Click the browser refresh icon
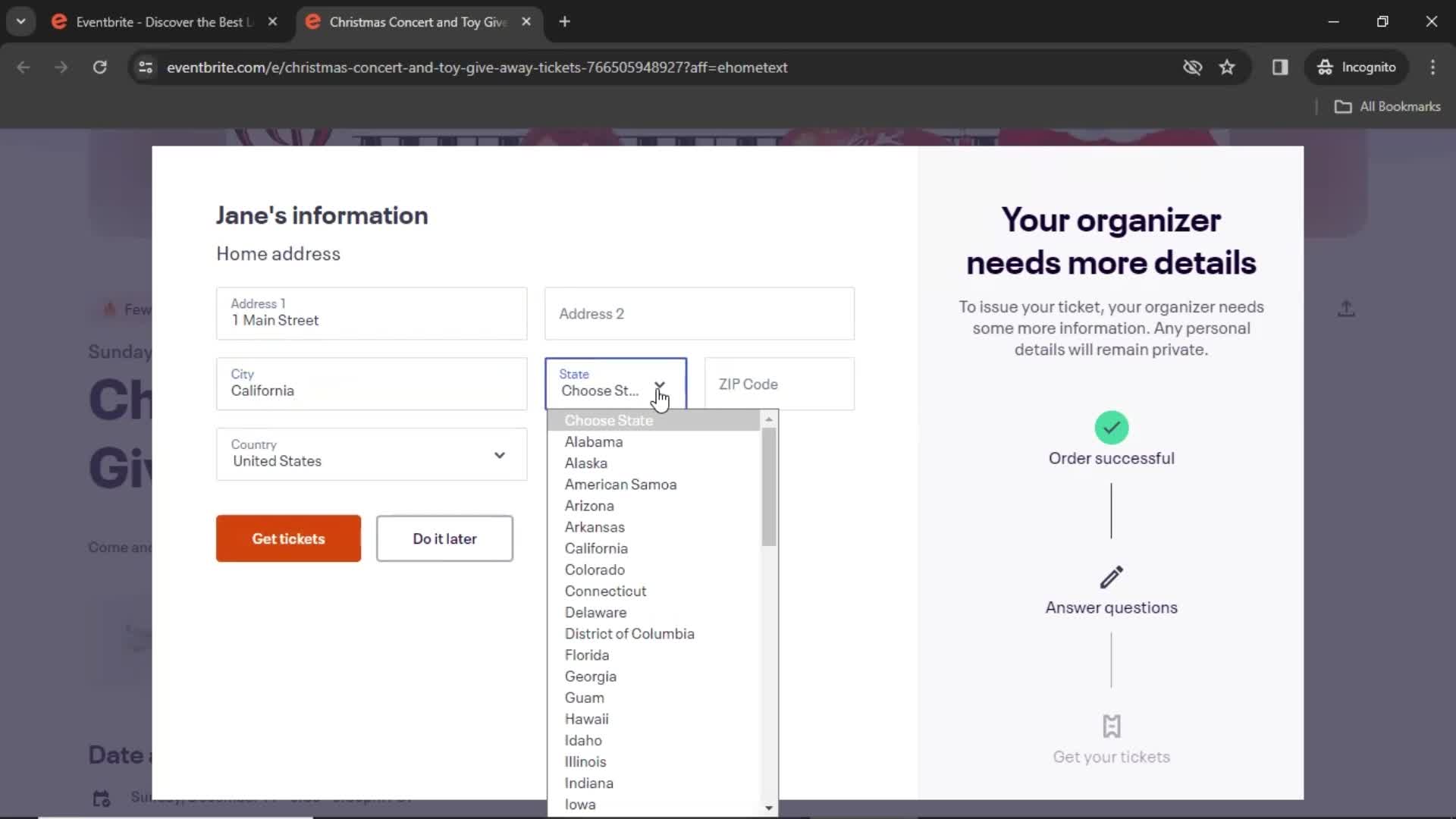This screenshot has width=1456, height=819. 100,67
